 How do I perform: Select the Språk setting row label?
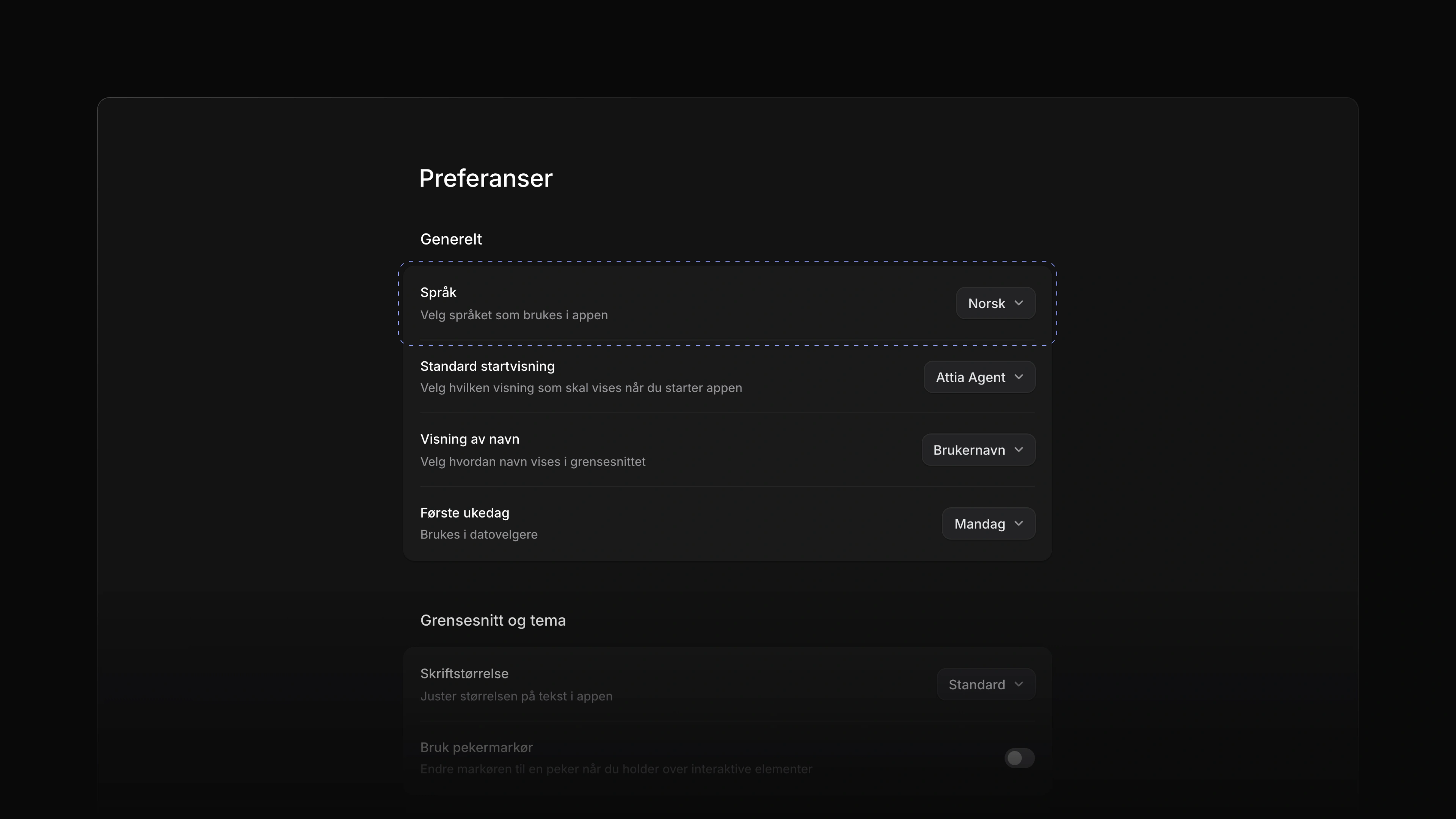pyautogui.click(x=438, y=293)
